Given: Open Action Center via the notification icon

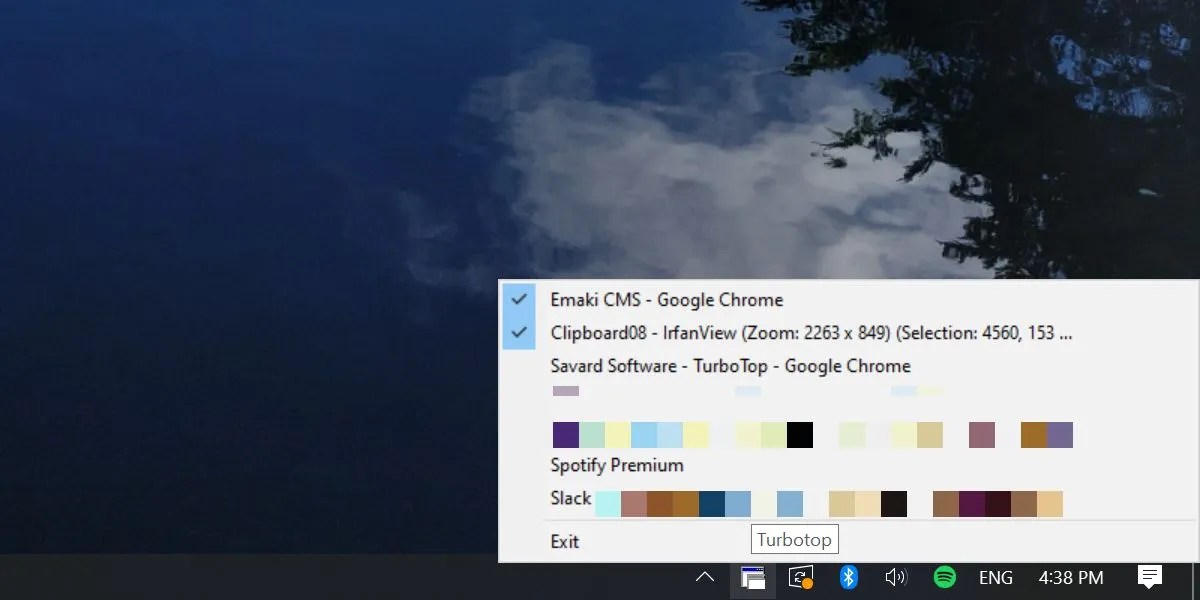Looking at the screenshot, I should tap(1148, 577).
